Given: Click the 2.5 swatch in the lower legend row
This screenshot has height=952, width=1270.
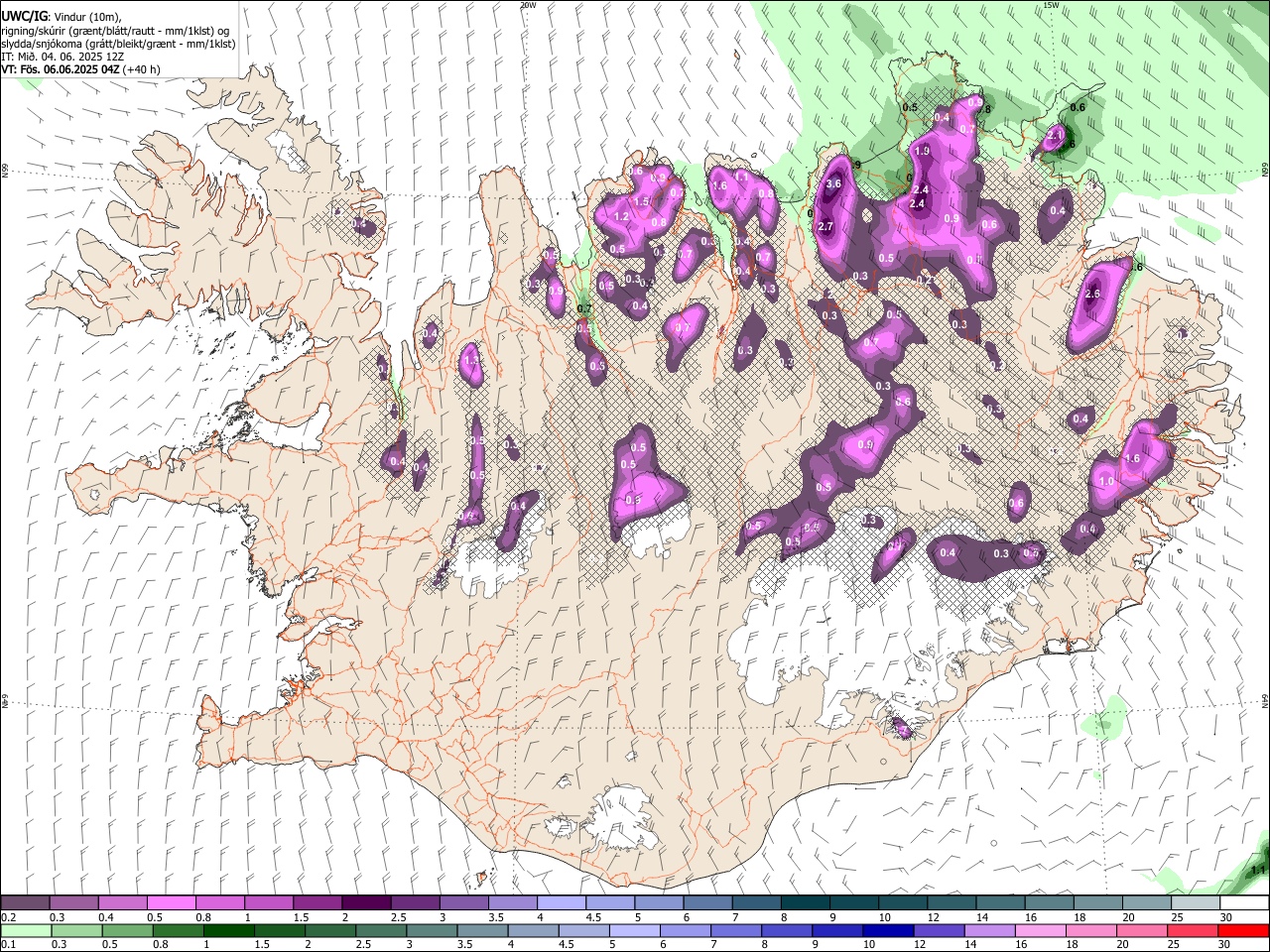Looking at the screenshot, I should (x=380, y=930).
